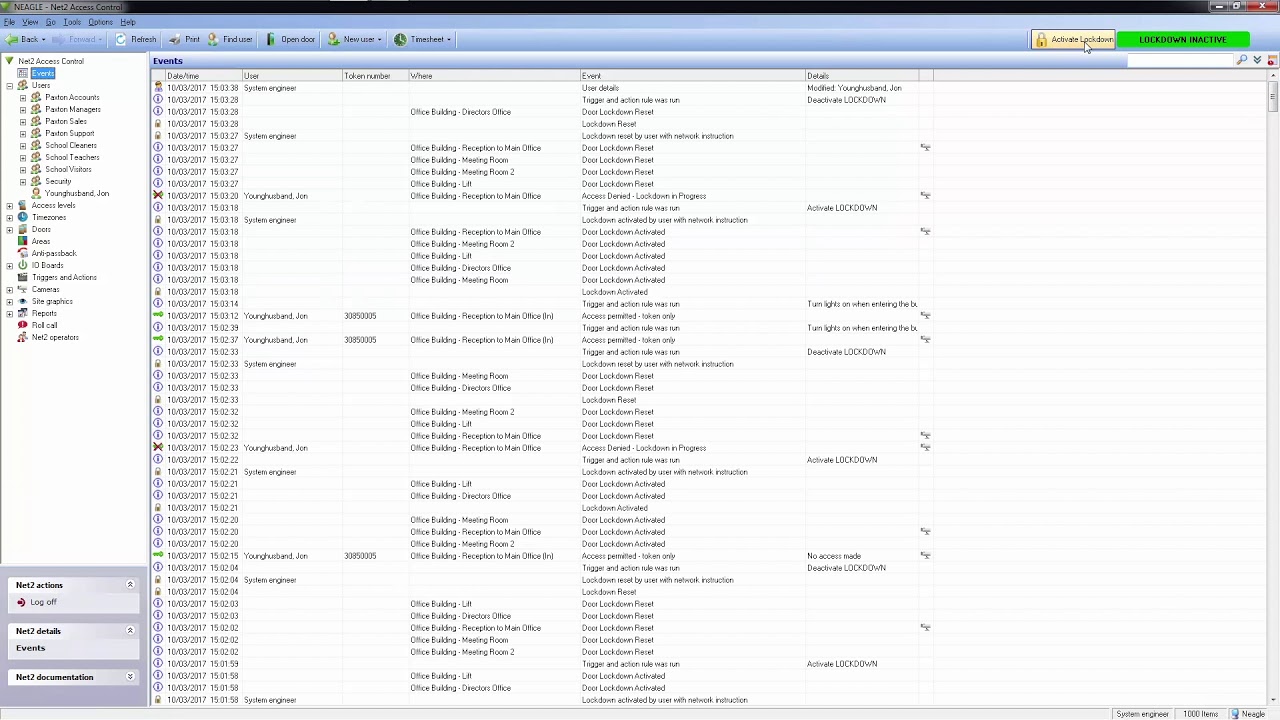
Task: Collapse the Net2 actions panel
Action: [x=129, y=585]
